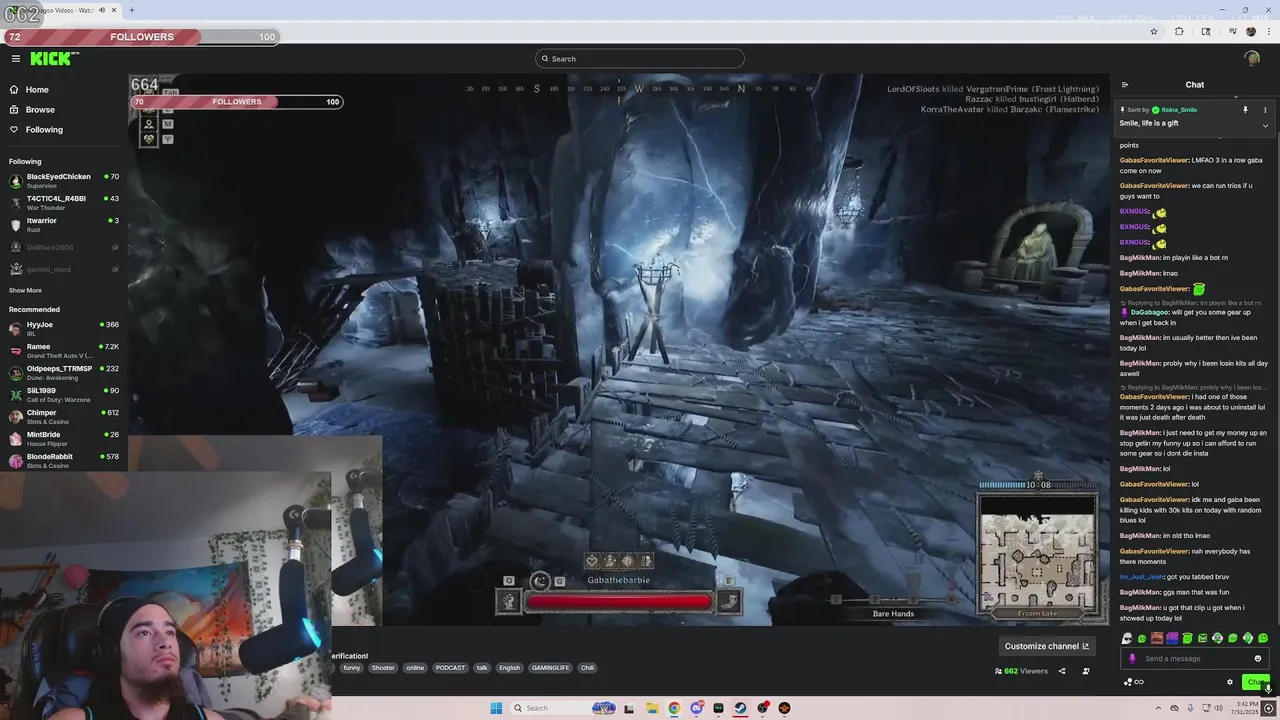Select the PODCAST tag
The height and width of the screenshot is (720, 1280).
(x=450, y=668)
